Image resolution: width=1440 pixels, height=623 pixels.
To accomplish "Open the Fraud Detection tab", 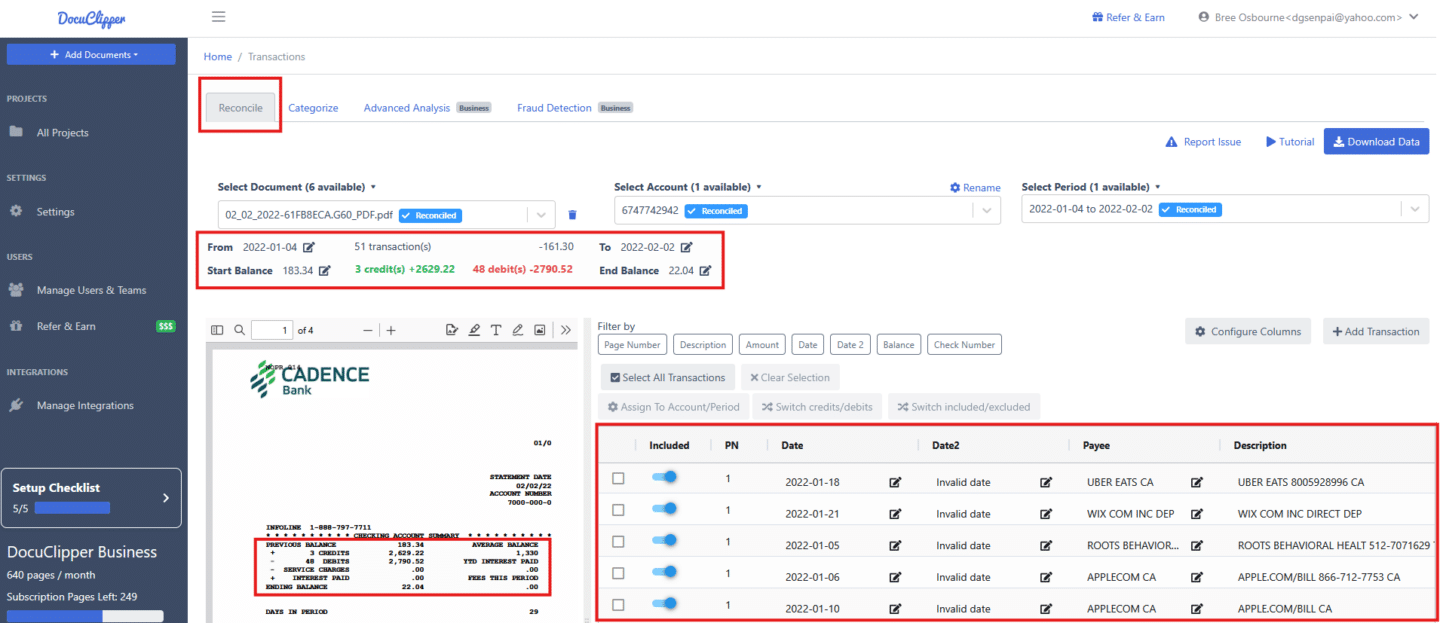I will coord(554,108).
